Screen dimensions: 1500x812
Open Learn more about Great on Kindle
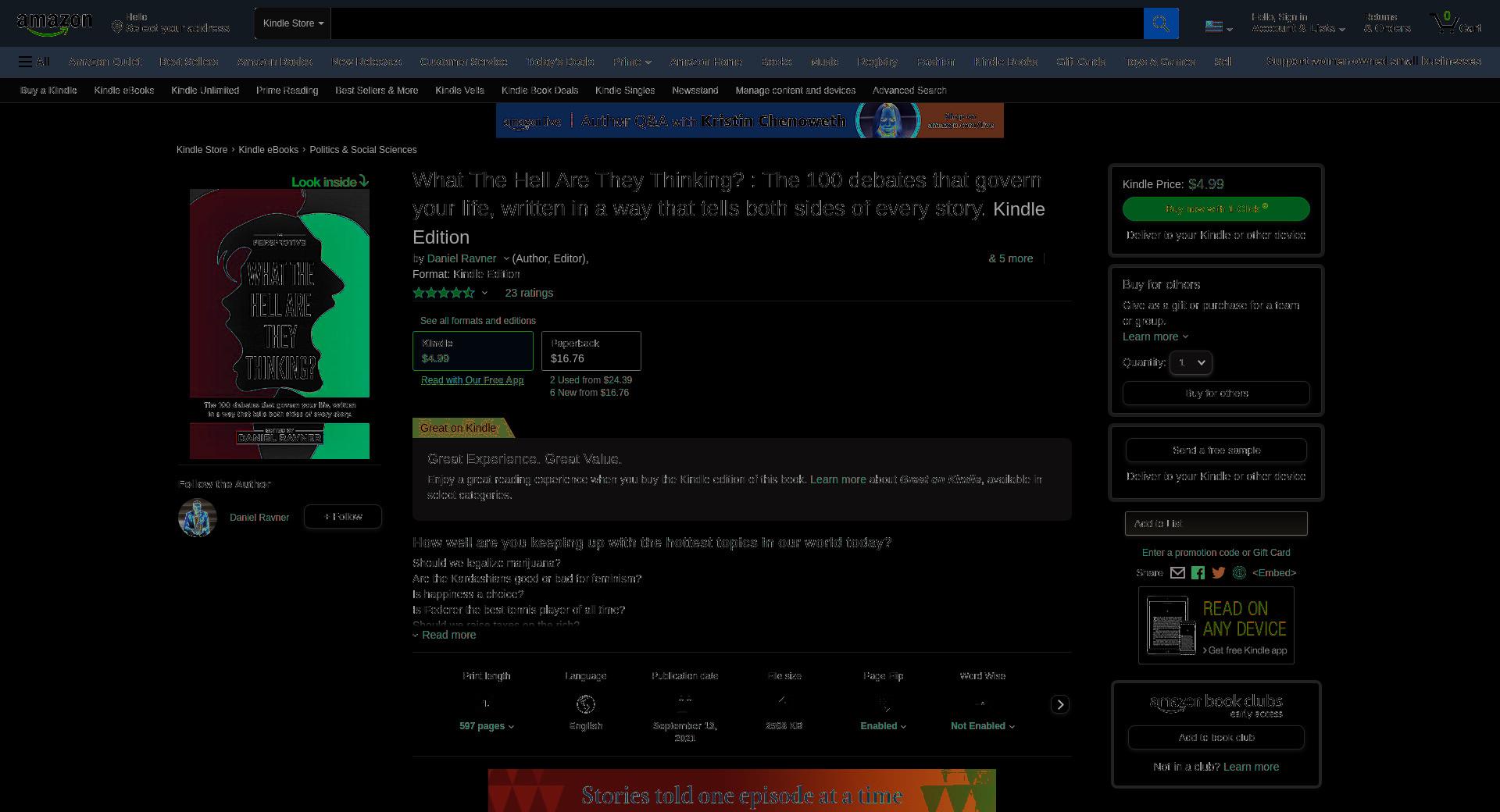(837, 479)
